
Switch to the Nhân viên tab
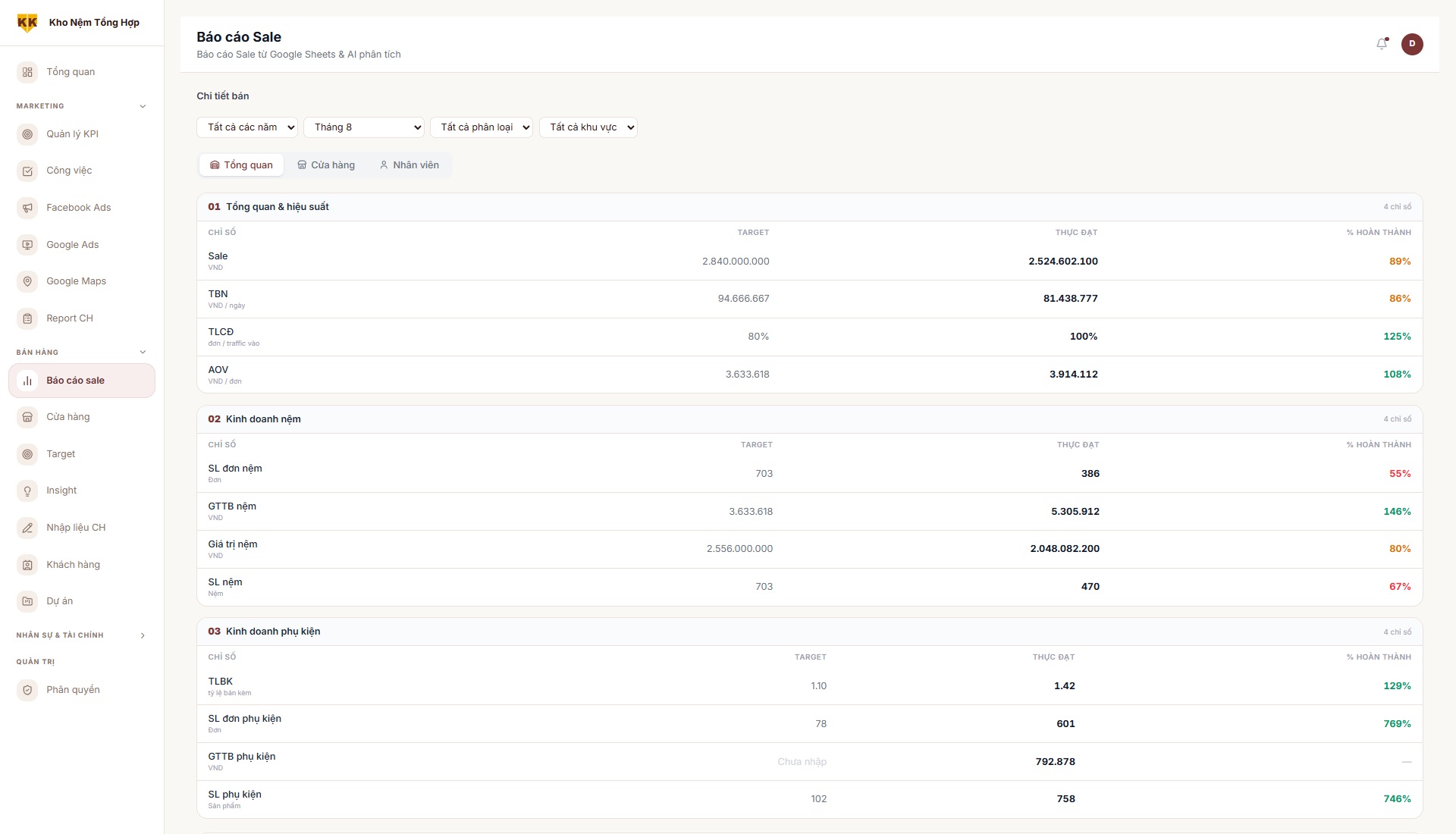pos(409,165)
